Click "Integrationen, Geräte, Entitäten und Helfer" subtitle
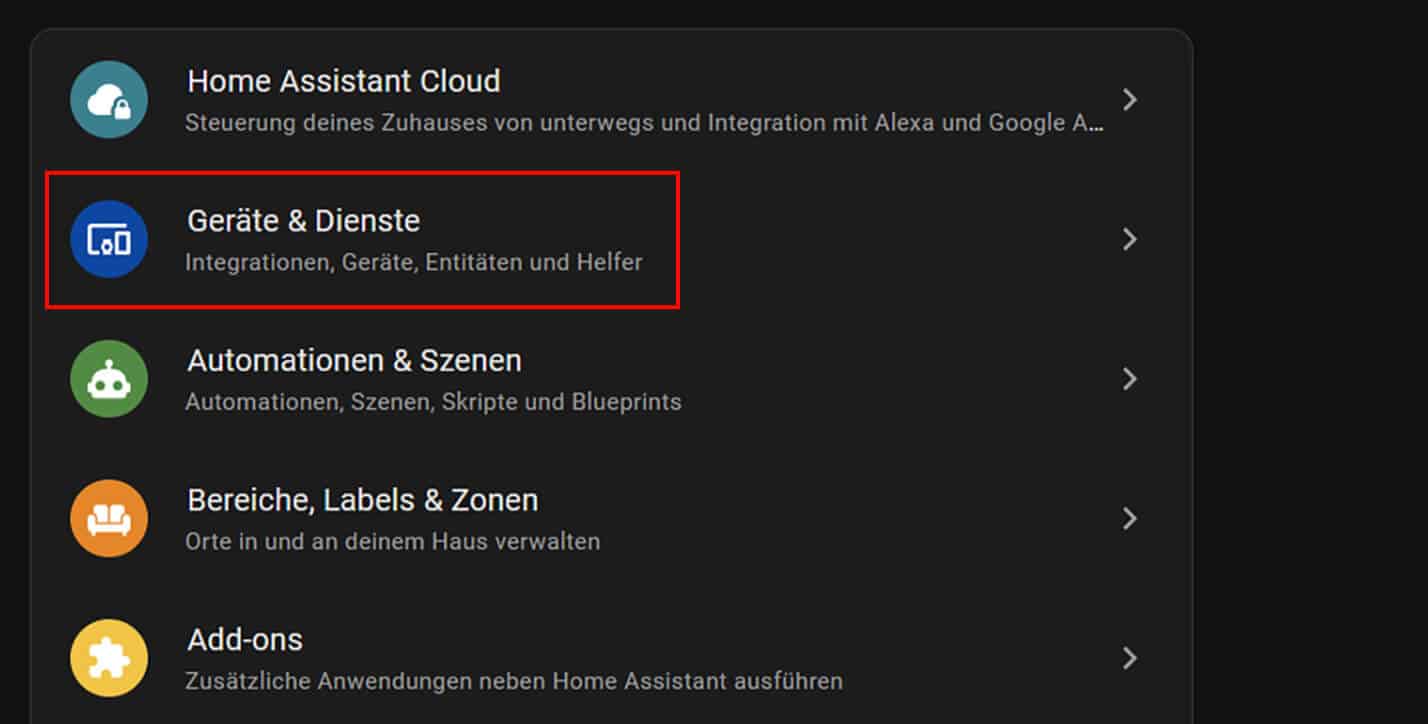 pyautogui.click(x=414, y=263)
